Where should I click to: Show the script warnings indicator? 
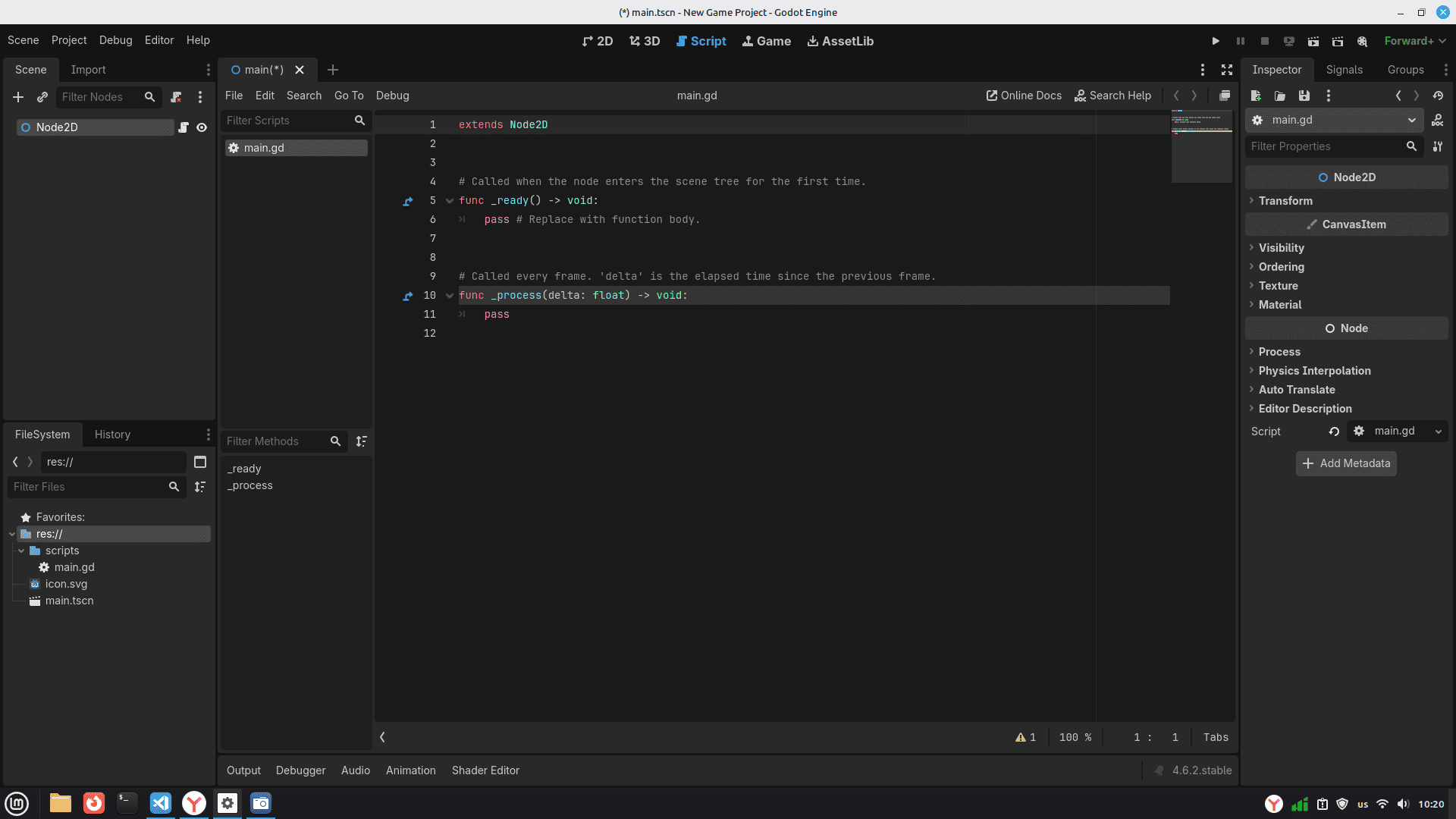[x=1025, y=737]
